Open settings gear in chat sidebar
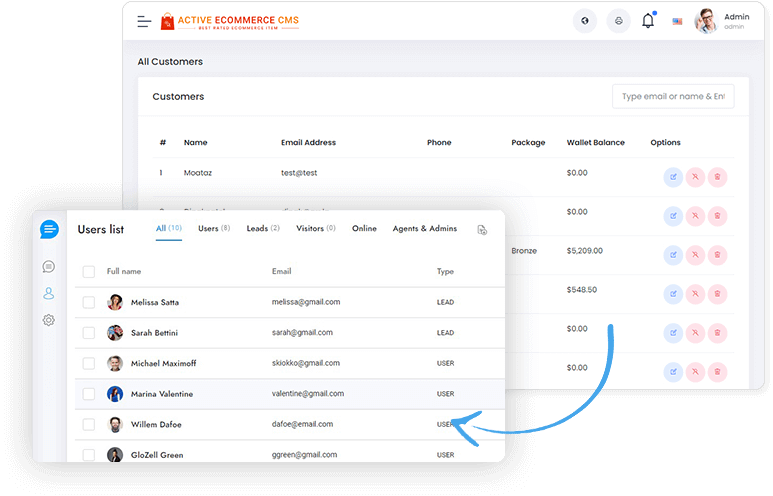Image resolution: width=773 pixels, height=496 pixels. coord(48,320)
